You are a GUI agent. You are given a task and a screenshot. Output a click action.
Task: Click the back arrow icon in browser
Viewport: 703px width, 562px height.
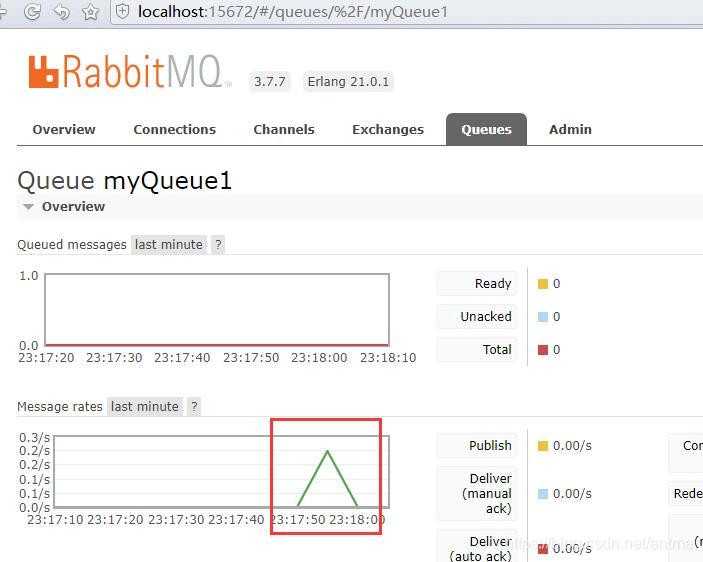61,12
